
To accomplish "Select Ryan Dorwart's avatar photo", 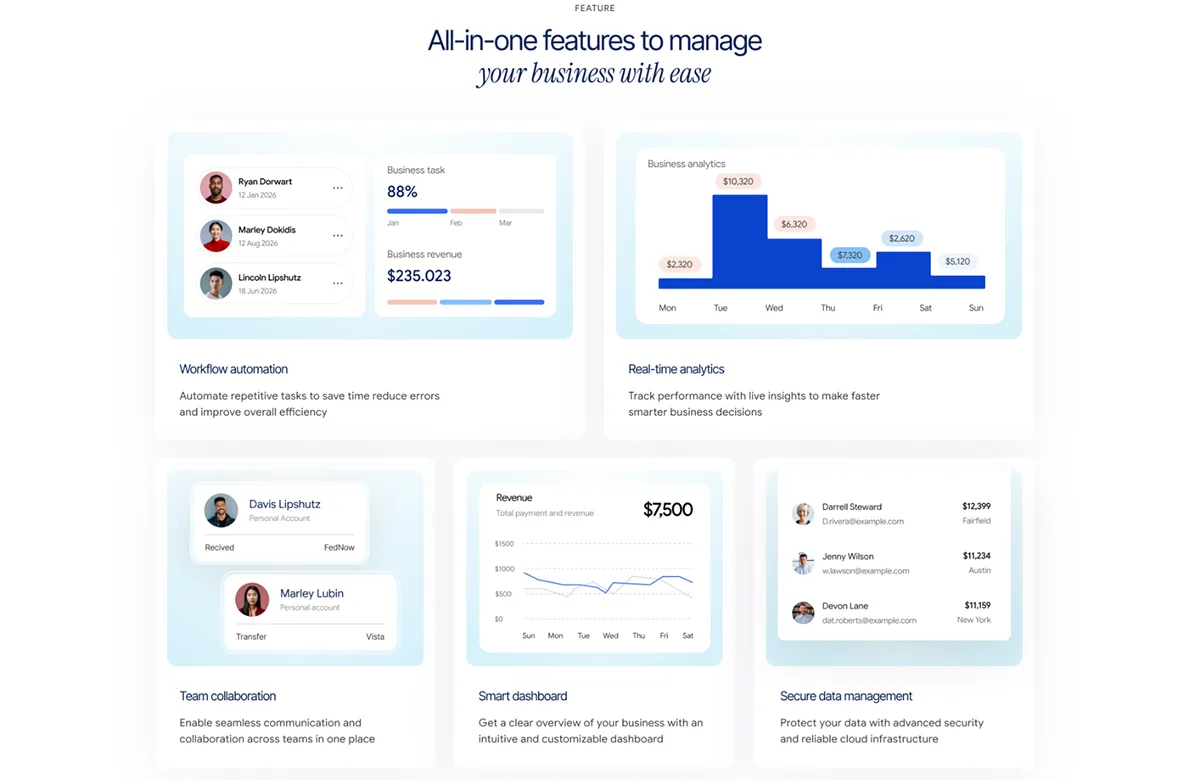I will pyautogui.click(x=216, y=187).
